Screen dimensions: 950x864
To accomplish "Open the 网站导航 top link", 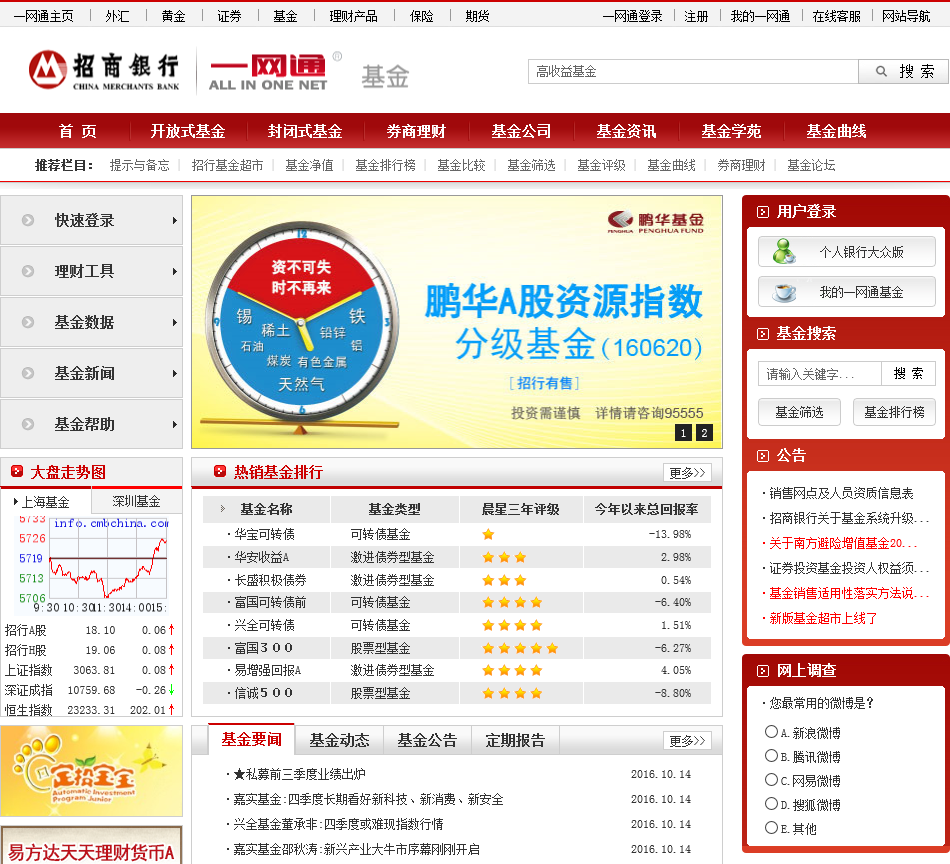I will point(906,16).
